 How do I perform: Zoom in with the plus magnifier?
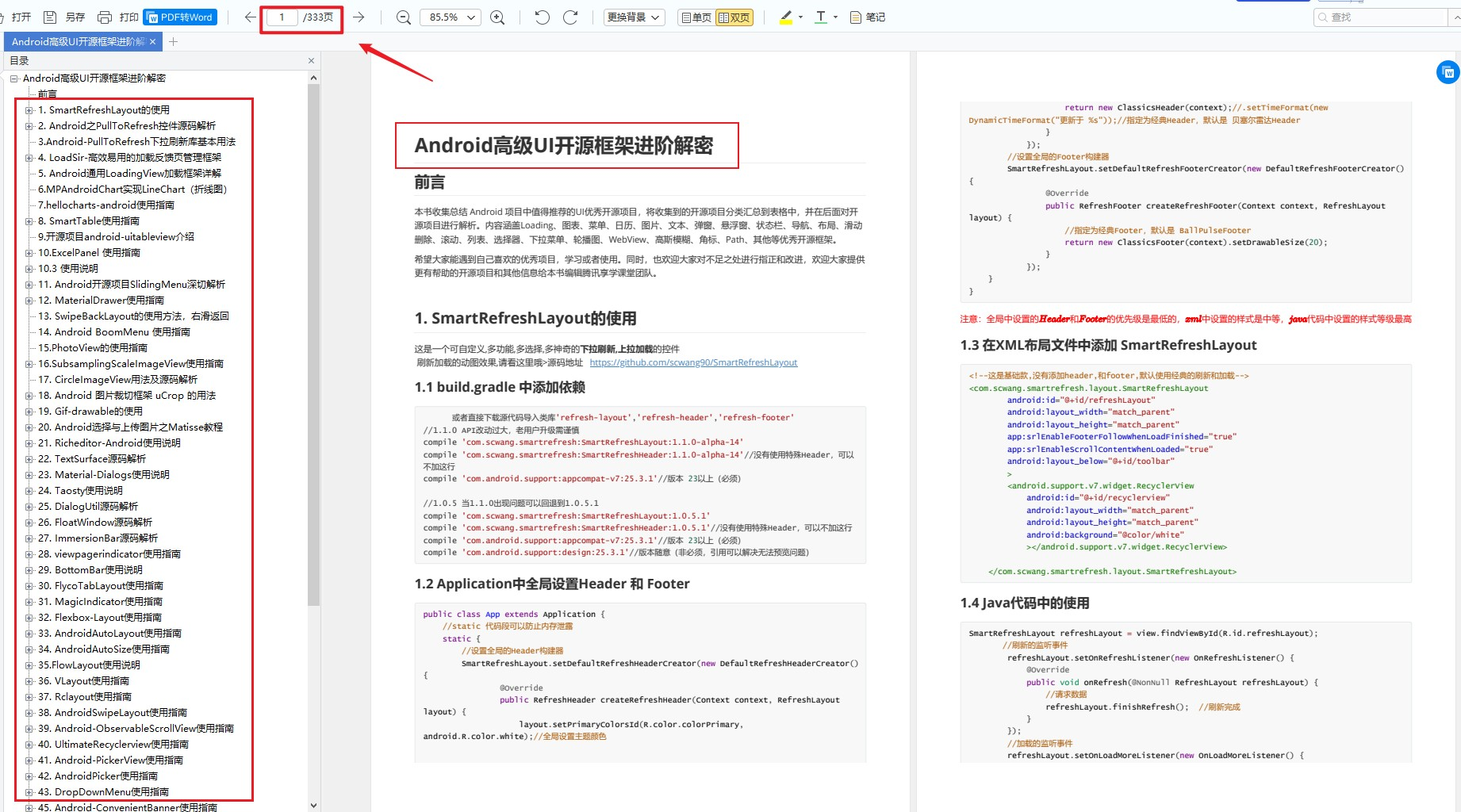pyautogui.click(x=497, y=17)
